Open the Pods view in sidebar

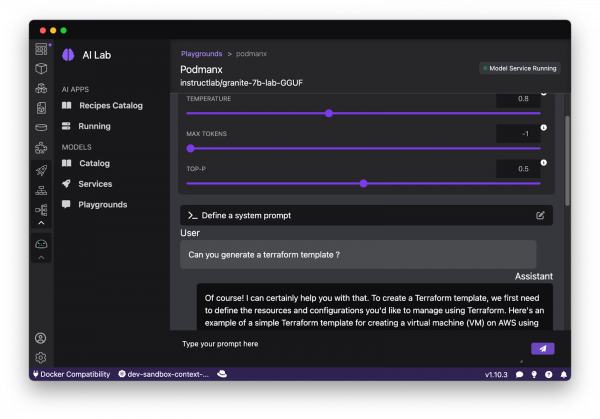[x=41, y=88]
